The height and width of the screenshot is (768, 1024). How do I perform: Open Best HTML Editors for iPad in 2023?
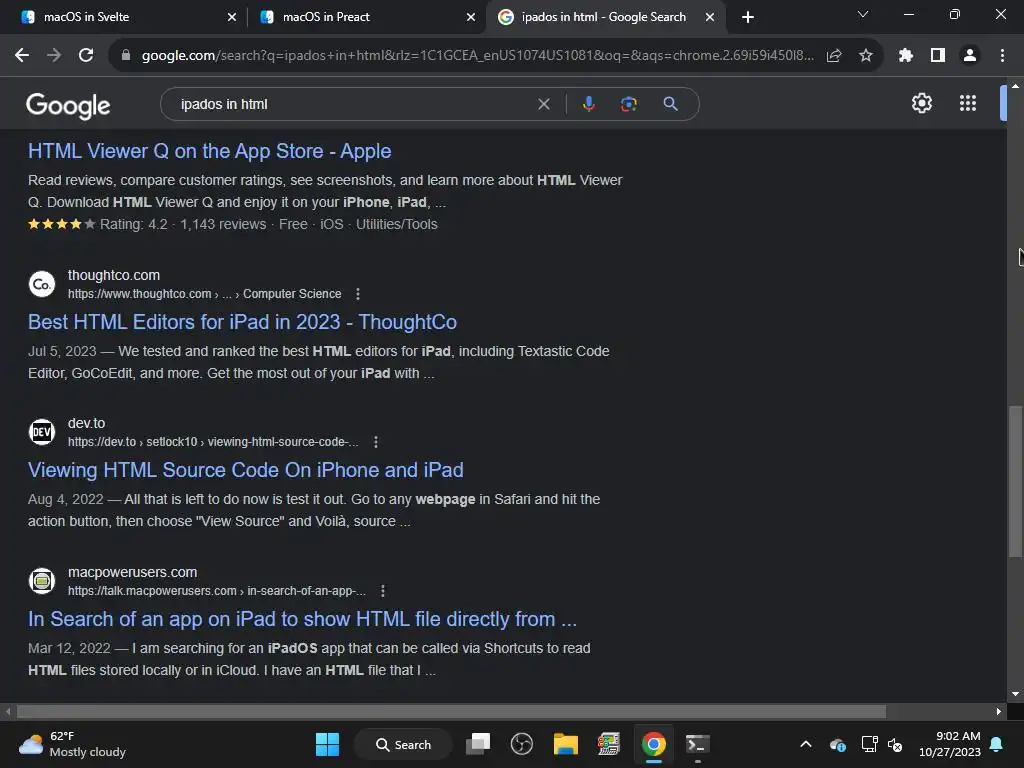point(242,322)
